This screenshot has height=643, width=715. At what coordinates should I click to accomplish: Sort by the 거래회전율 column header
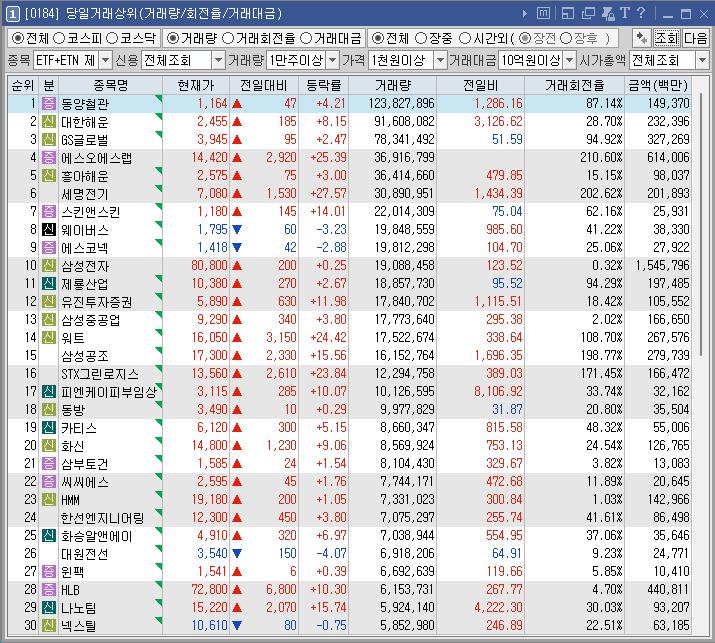tap(575, 85)
